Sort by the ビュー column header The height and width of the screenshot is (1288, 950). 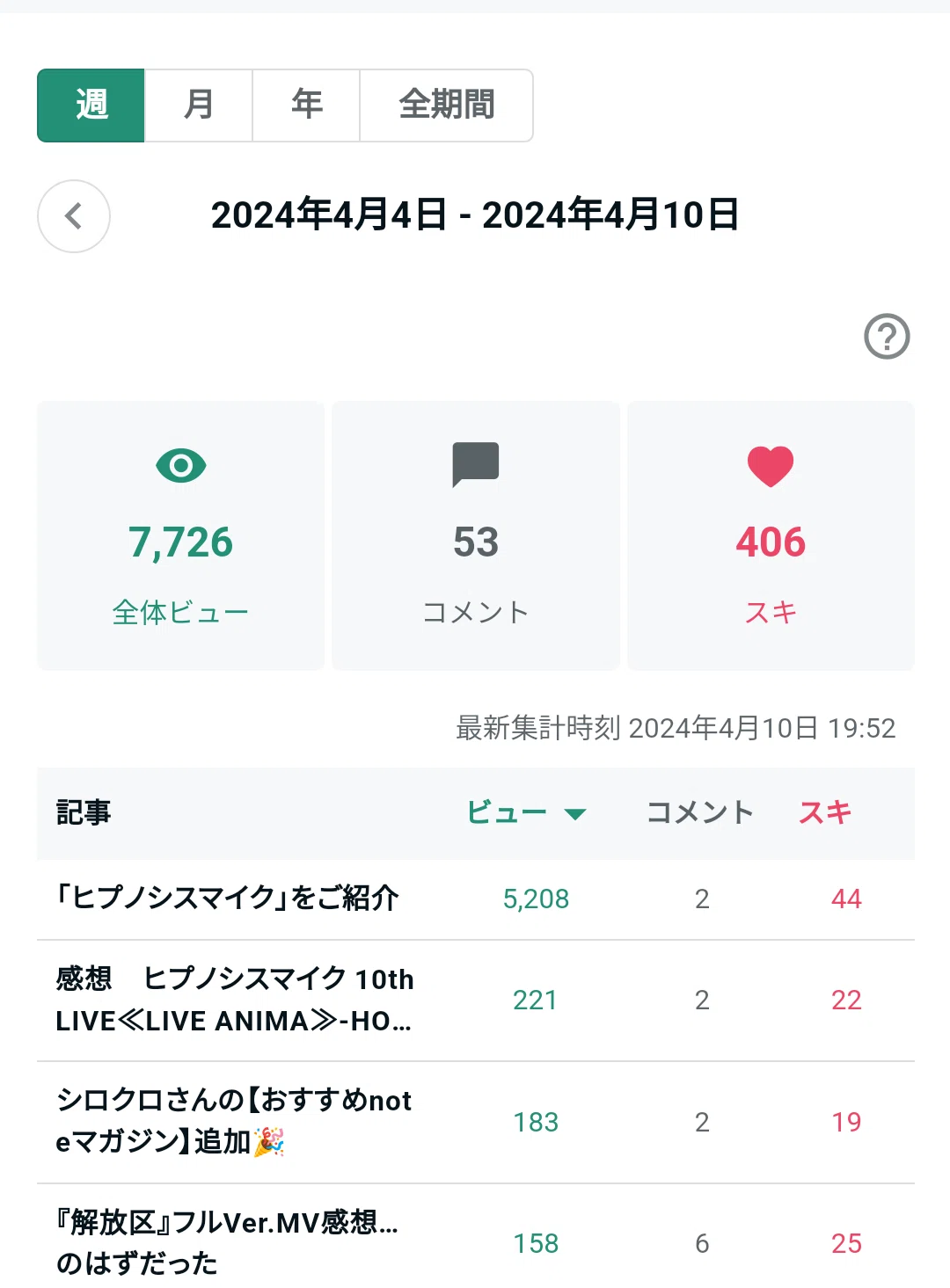pos(507,812)
